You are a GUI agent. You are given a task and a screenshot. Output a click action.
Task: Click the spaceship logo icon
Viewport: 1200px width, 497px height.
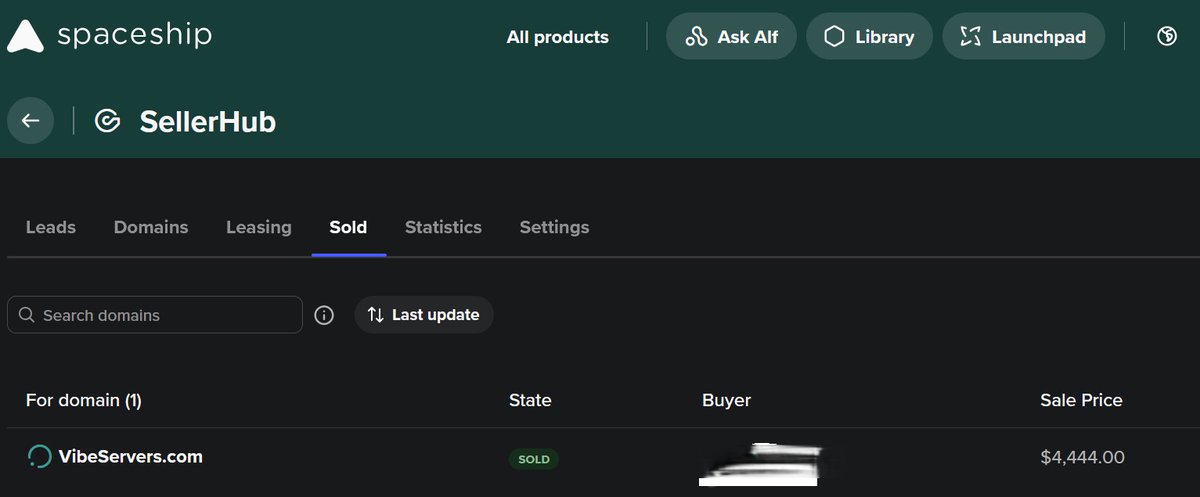(x=25, y=37)
